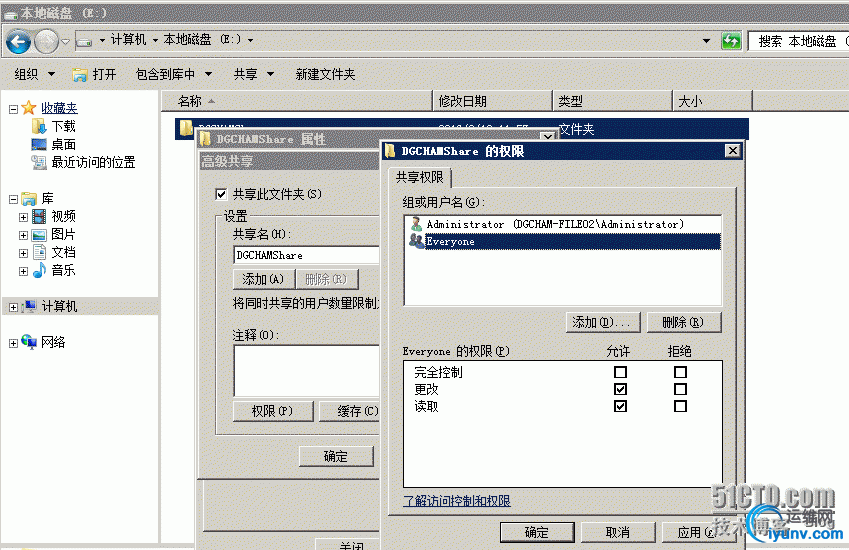This screenshot has width=849, height=550.
Task: Open the 组织 menu
Action: point(34,74)
